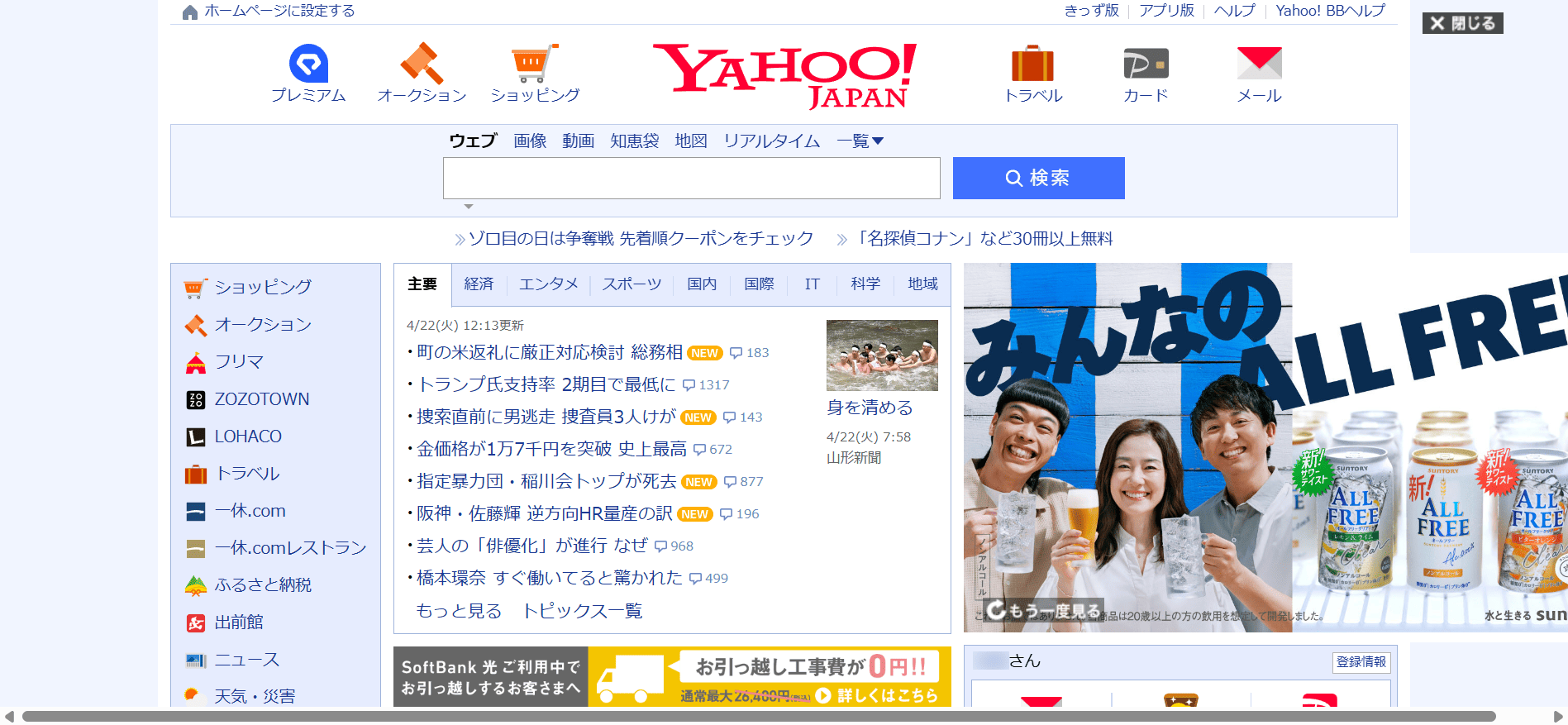
Task: Open the Travel suitcase icon in header
Action: pyautogui.click(x=1033, y=64)
